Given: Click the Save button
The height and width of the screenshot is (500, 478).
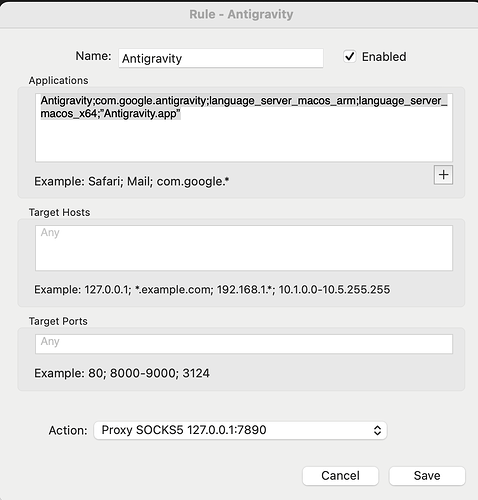Looking at the screenshot, I should 427,476.
